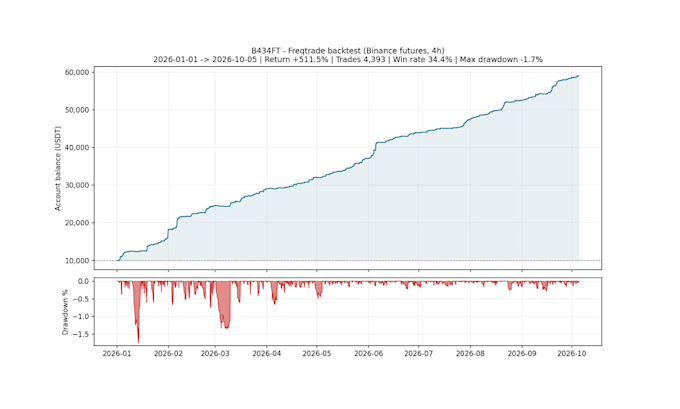The width and height of the screenshot is (680, 409).
Task: Click the 2026-03 x-axis date label
Action: coord(215,353)
